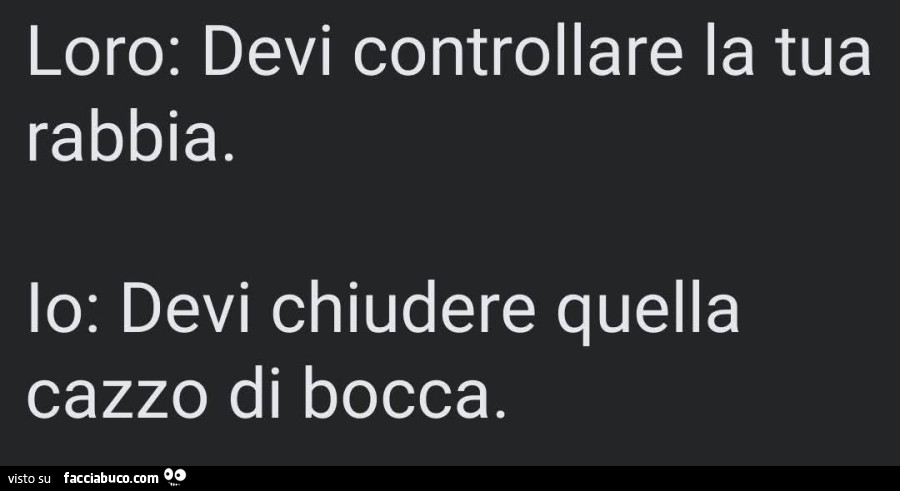The width and height of the screenshot is (900, 491).
Task: Click the first "Devi" after Loro
Action: pyautogui.click(x=267, y=54)
